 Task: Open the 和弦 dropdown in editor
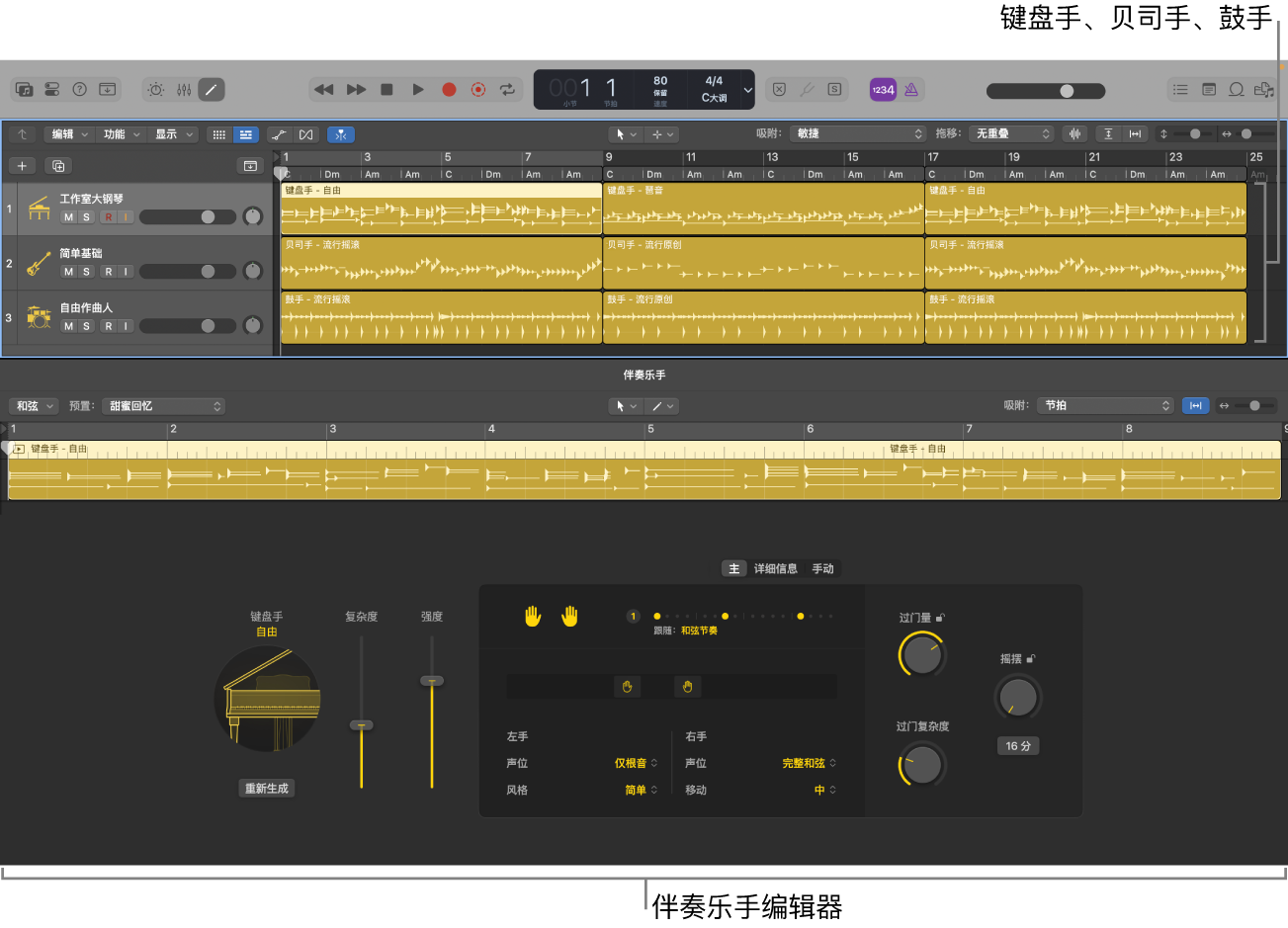(x=35, y=406)
